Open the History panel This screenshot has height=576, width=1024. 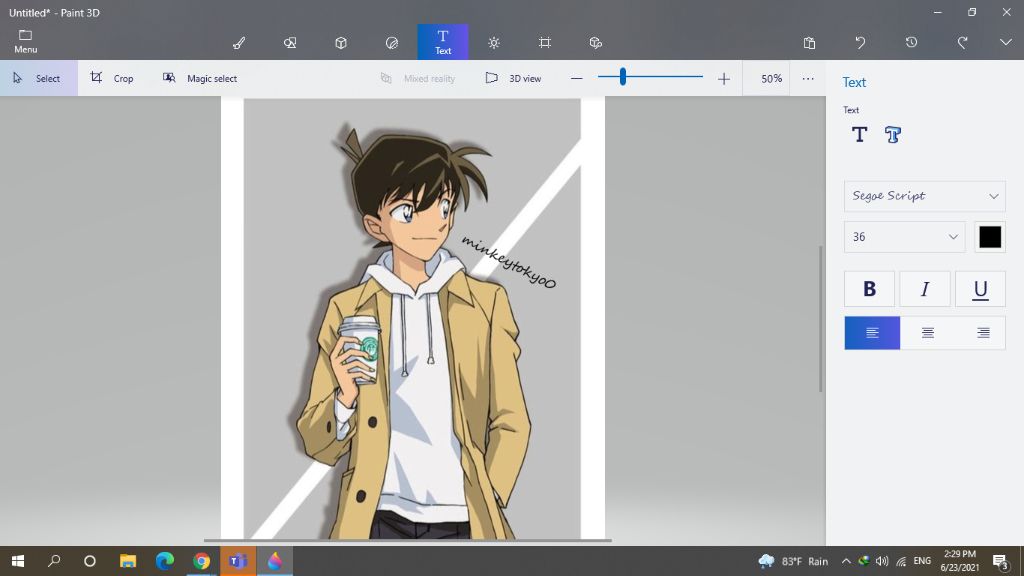(x=911, y=42)
